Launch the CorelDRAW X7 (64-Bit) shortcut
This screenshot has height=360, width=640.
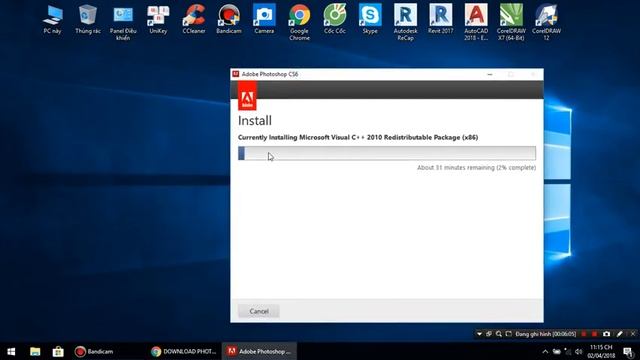(511, 22)
